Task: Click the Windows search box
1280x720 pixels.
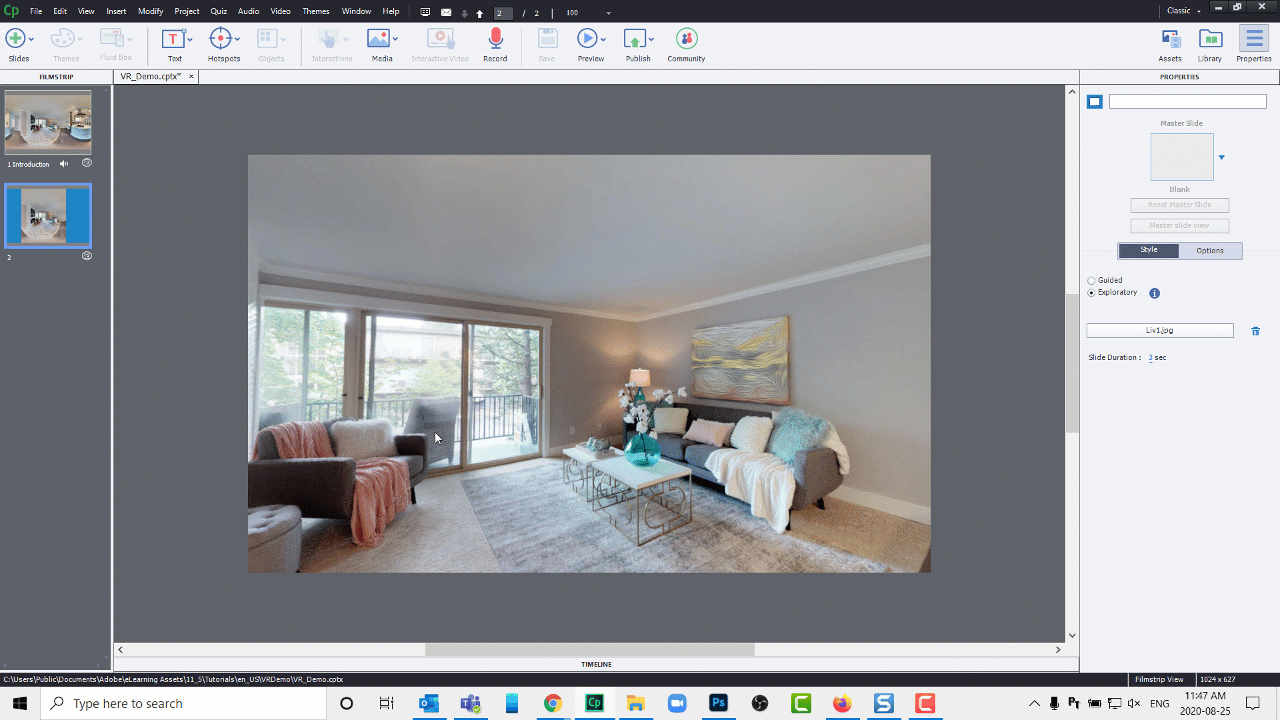Action: point(183,704)
